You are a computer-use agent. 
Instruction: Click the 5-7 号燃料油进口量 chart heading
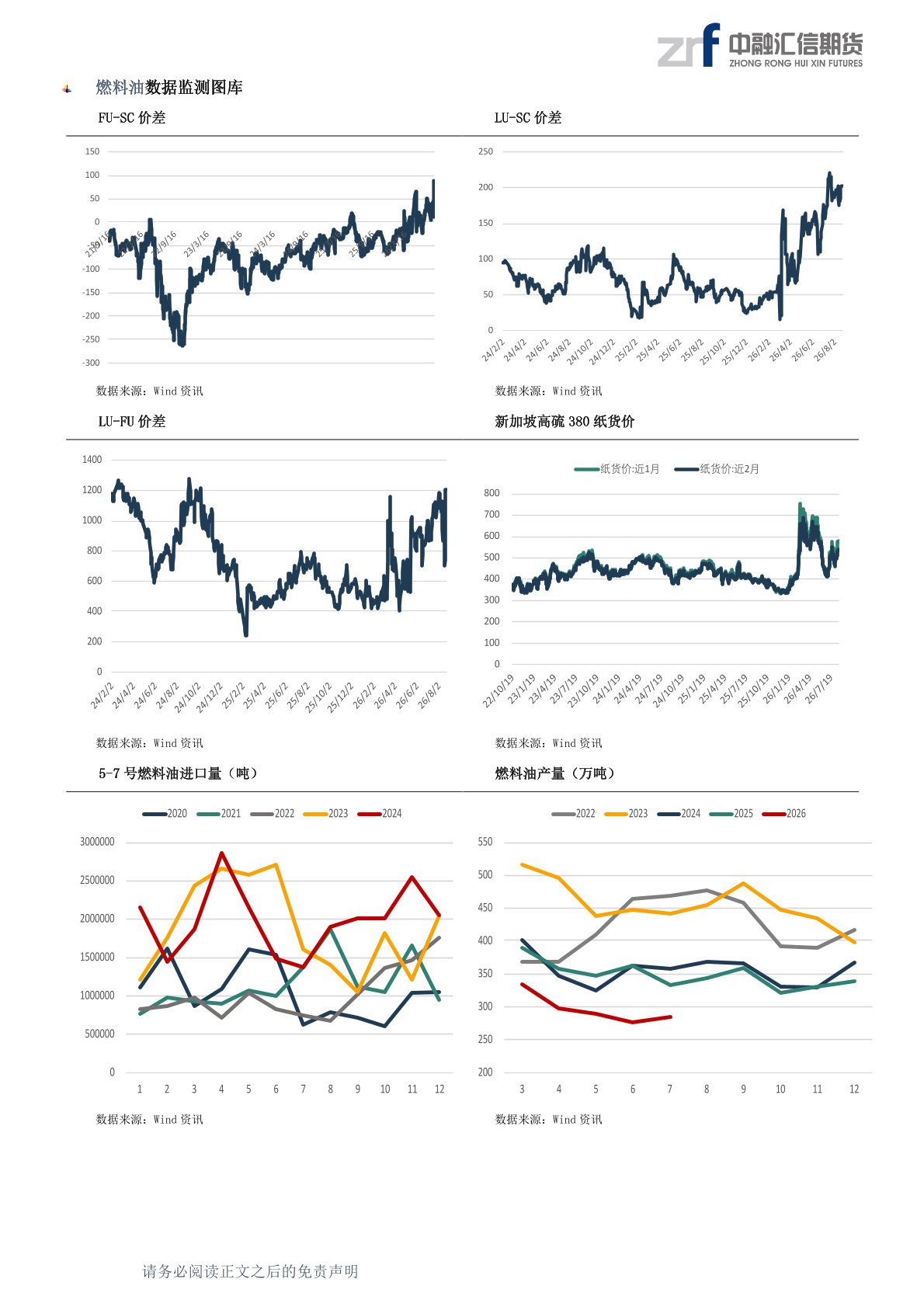click(x=179, y=773)
